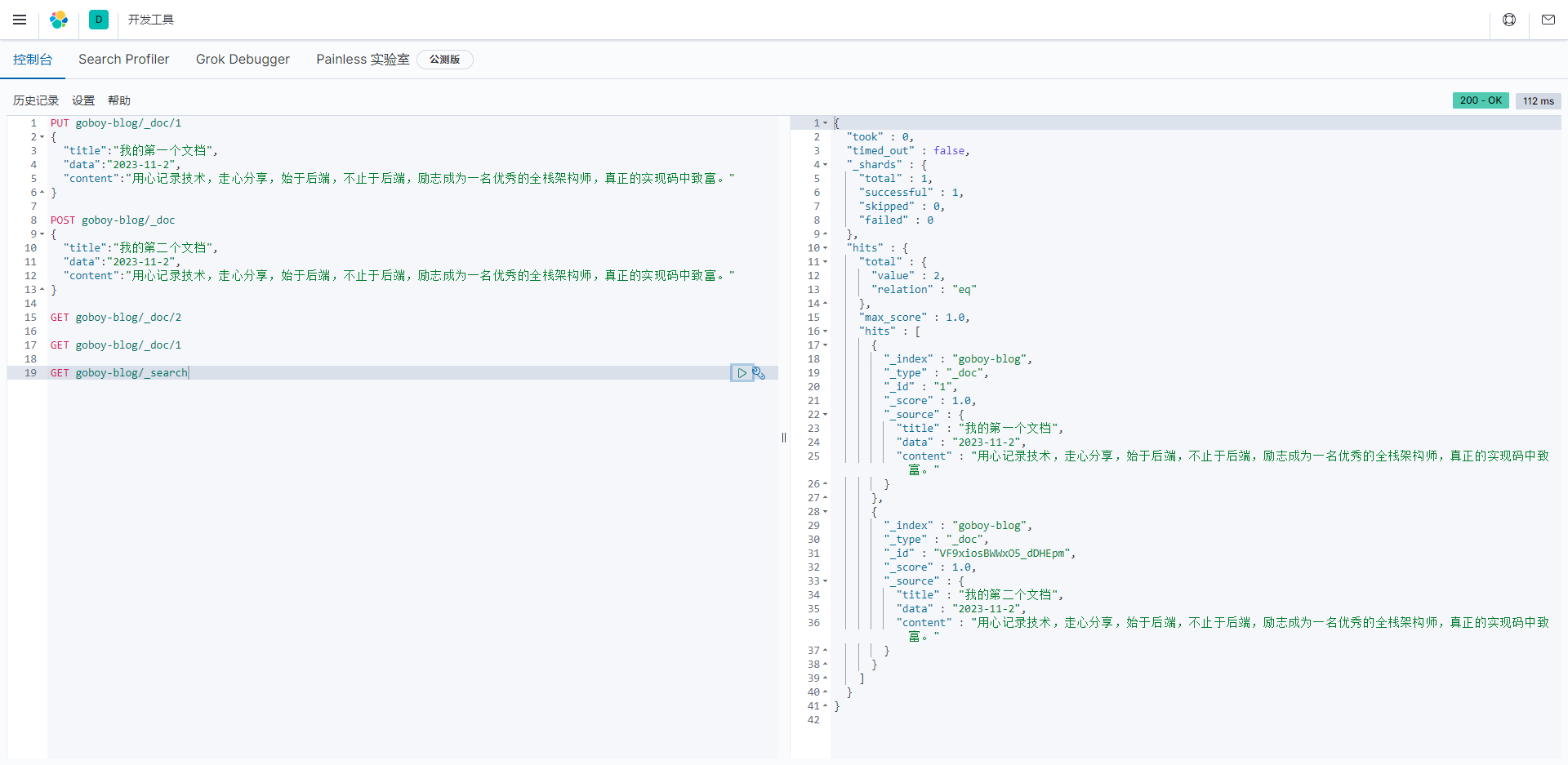Open the main navigation hamburger menu

point(20,20)
